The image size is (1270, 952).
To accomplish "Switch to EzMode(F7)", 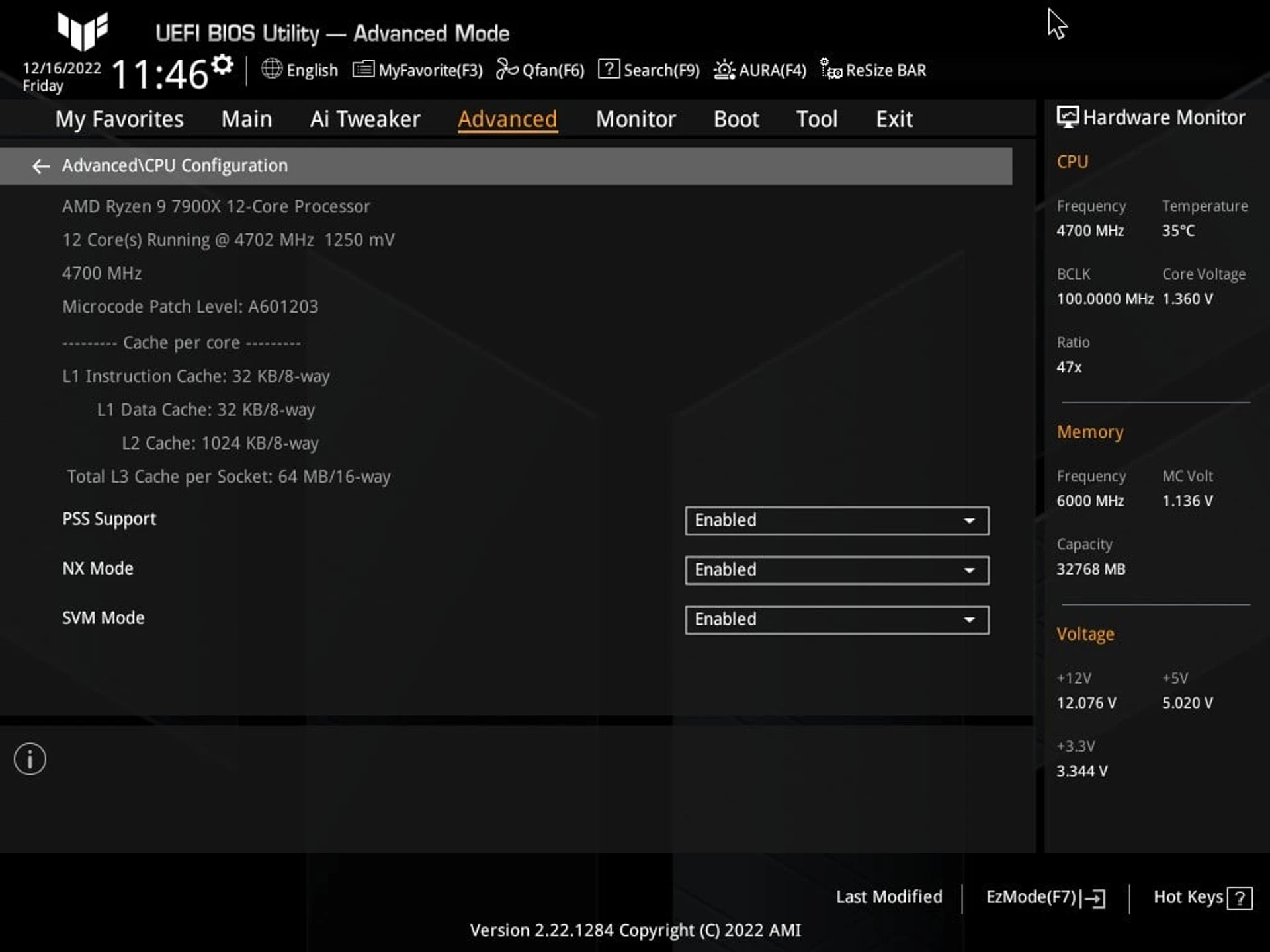I will 1046,898.
